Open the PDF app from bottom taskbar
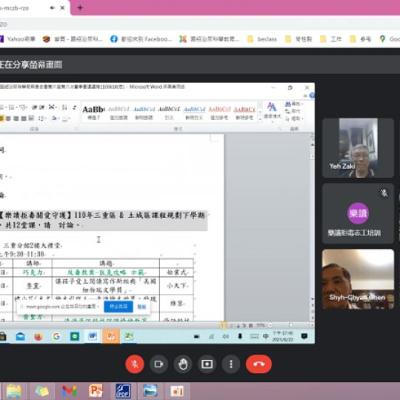The height and width of the screenshot is (400, 400). coord(123,391)
